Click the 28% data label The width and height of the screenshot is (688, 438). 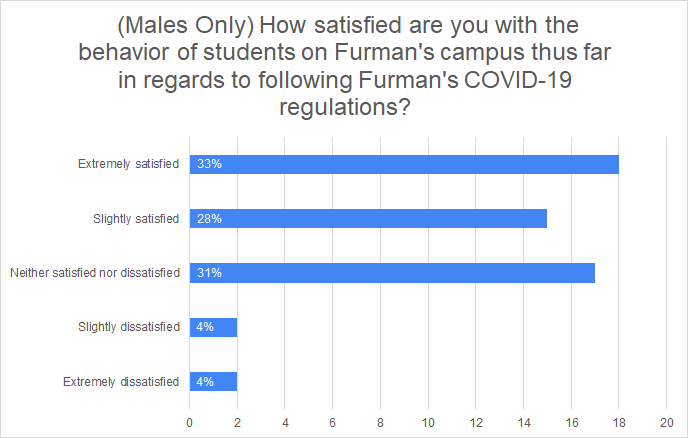point(209,218)
